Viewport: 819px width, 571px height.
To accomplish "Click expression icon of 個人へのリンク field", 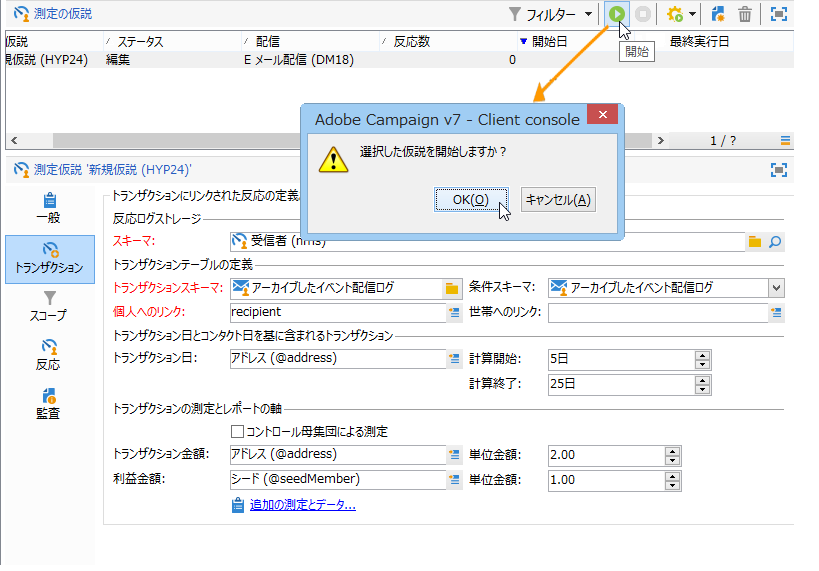I will 454,313.
